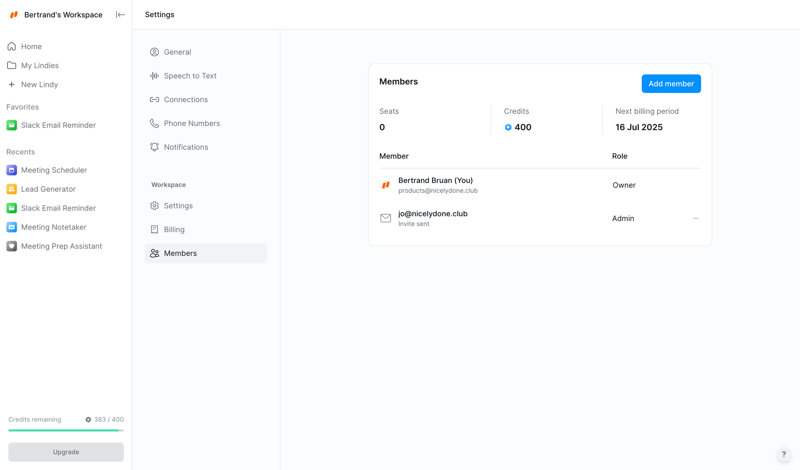Click the credits remaining coin icon
The height and width of the screenshot is (470, 800).
[88, 419]
